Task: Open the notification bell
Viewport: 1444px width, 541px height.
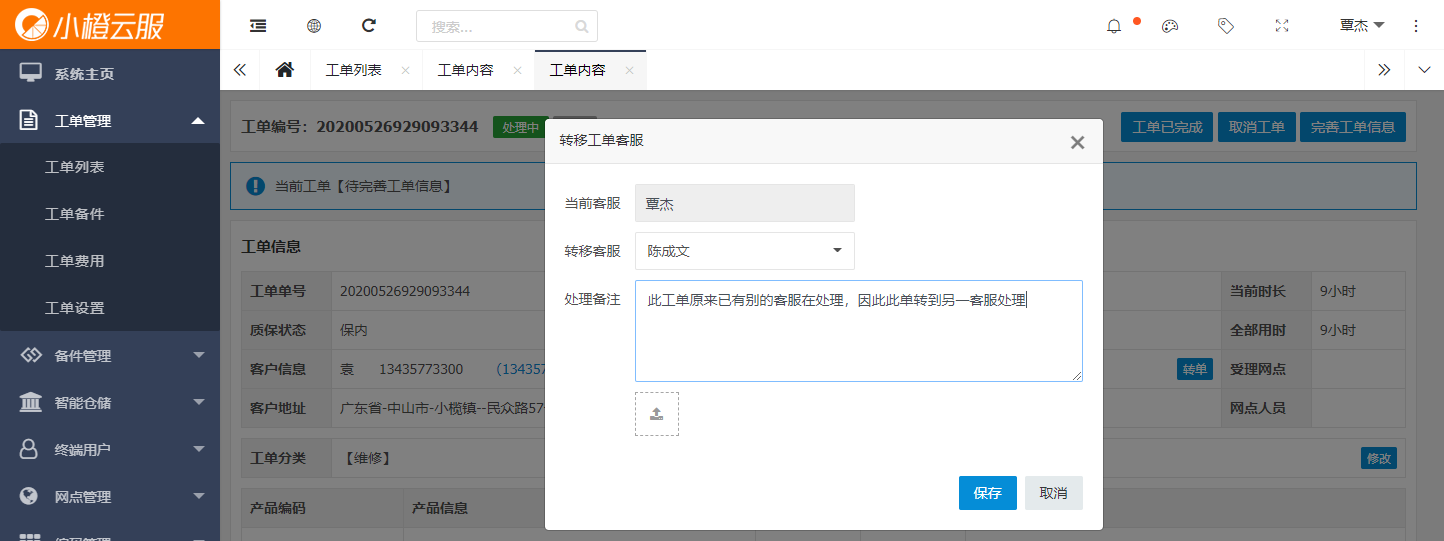Action: (1114, 26)
